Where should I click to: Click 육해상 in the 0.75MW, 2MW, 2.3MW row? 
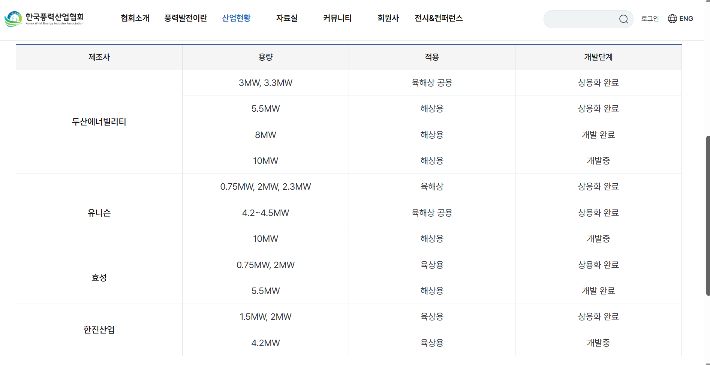tap(432, 187)
